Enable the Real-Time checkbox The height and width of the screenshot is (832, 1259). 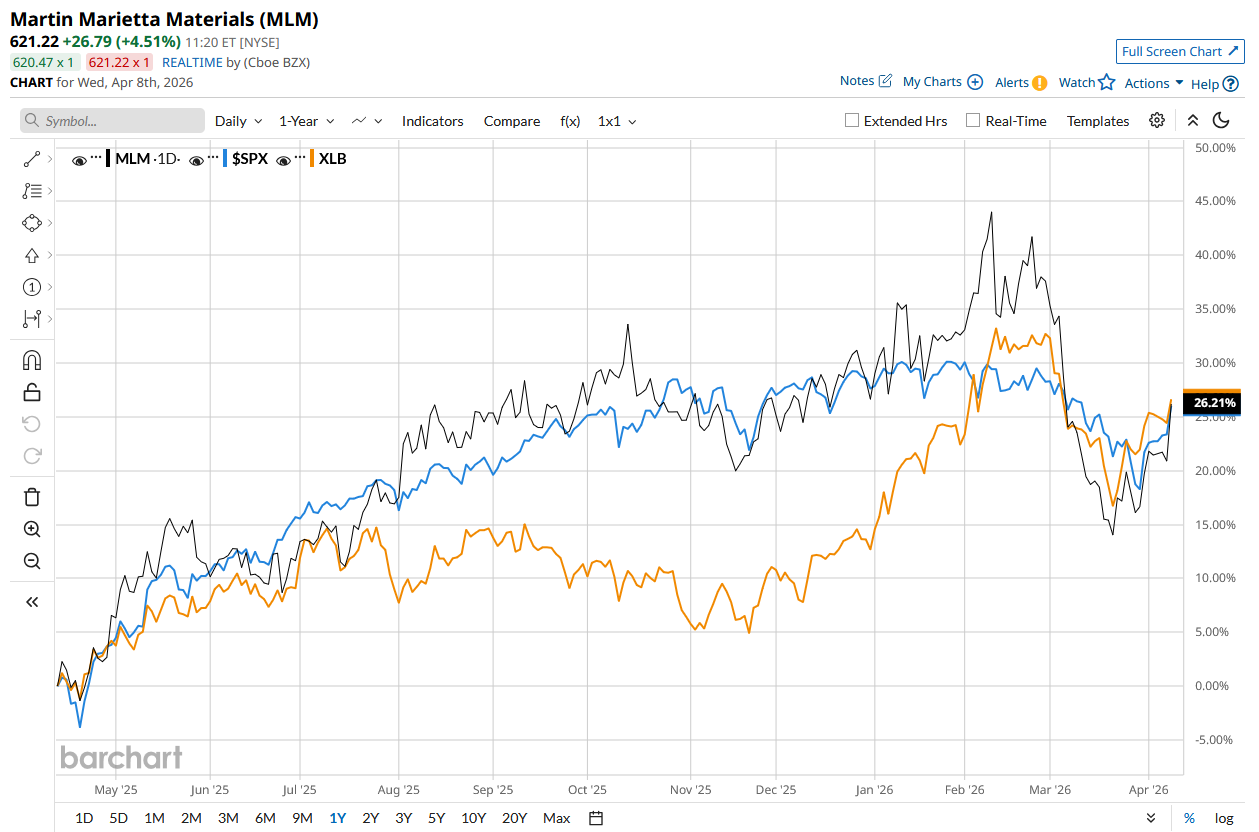click(x=973, y=121)
